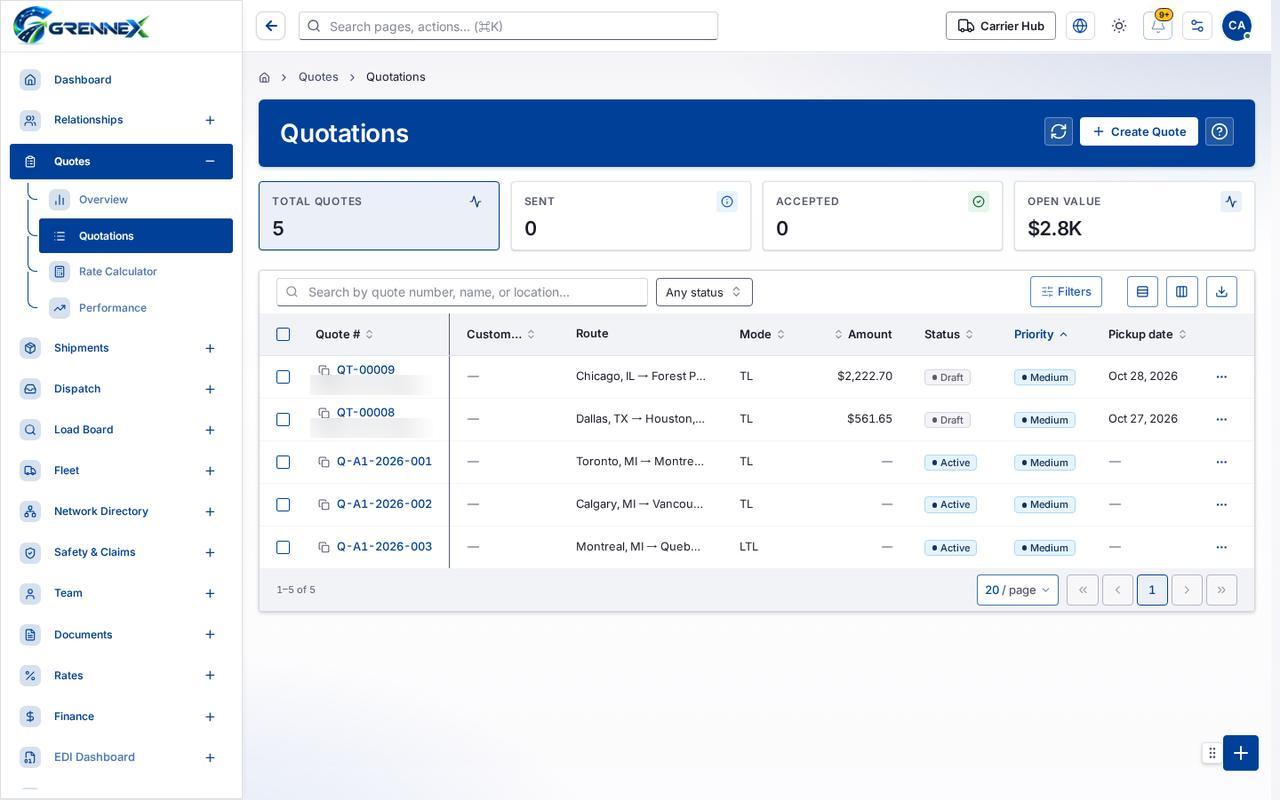This screenshot has width=1280, height=800.
Task: Check the QT-00008 row checkbox
Action: pyautogui.click(x=283, y=419)
